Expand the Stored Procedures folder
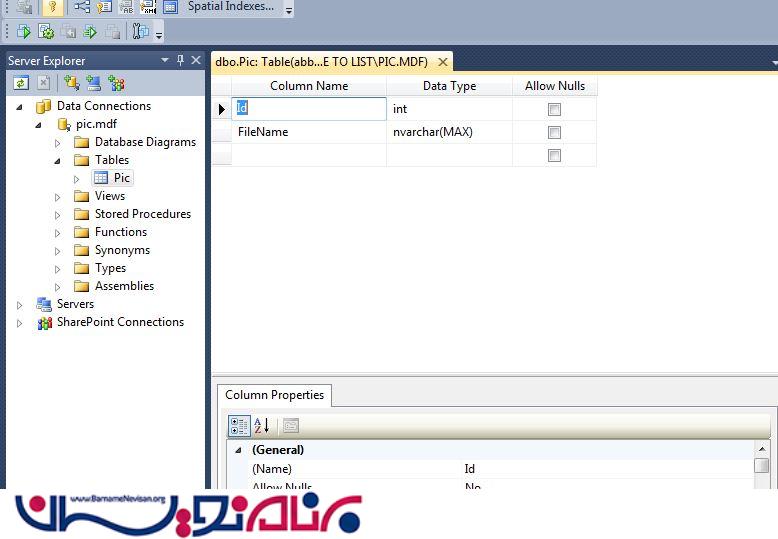This screenshot has width=778, height=539. (x=58, y=215)
